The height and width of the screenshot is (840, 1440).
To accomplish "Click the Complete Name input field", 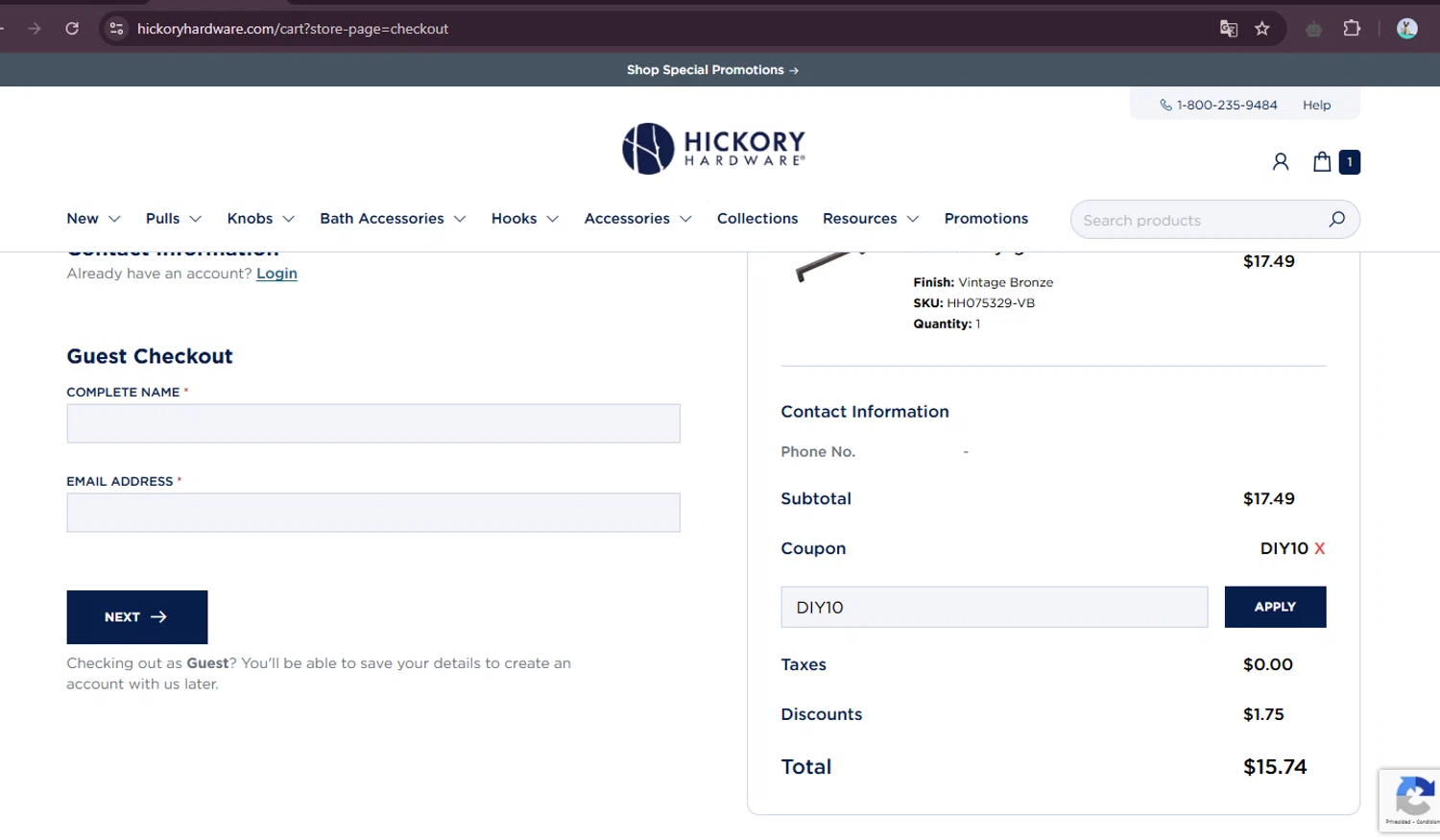I will [x=373, y=423].
